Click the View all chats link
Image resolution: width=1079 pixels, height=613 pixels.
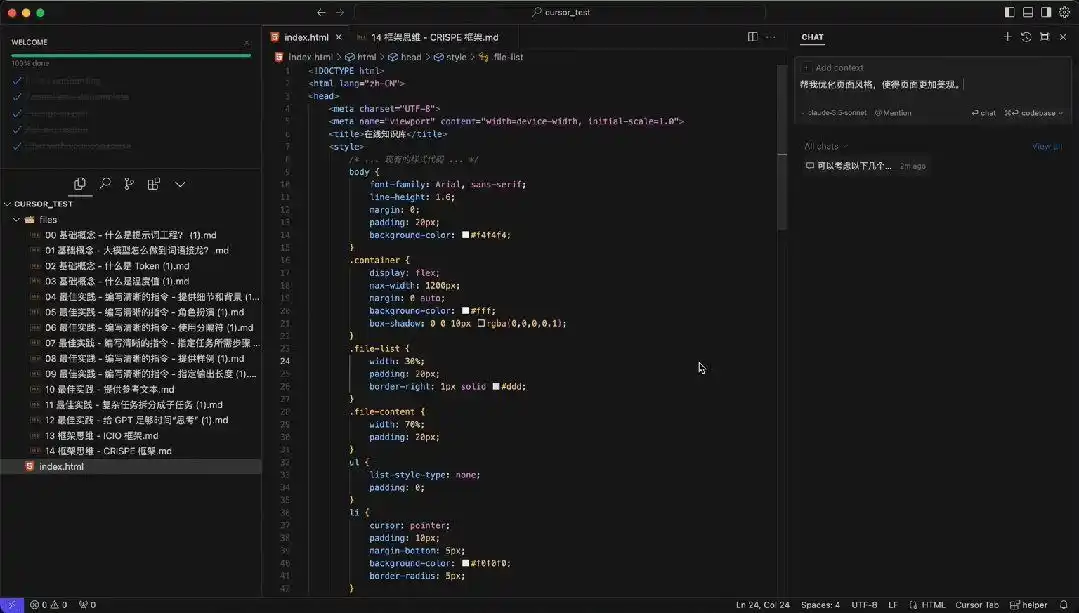pos(1046,146)
